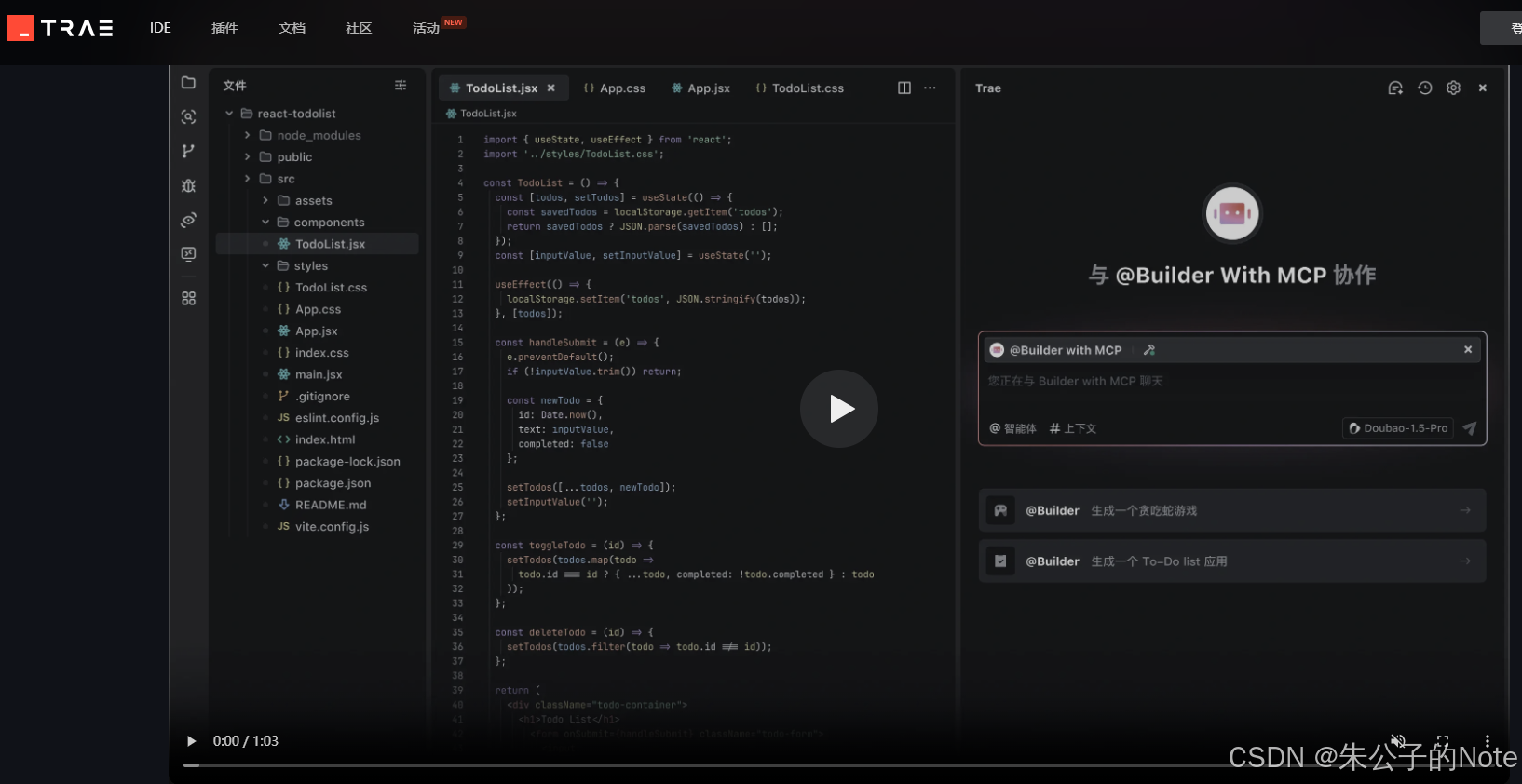Expand the assets folder
The width and height of the screenshot is (1522, 784).
(x=265, y=200)
